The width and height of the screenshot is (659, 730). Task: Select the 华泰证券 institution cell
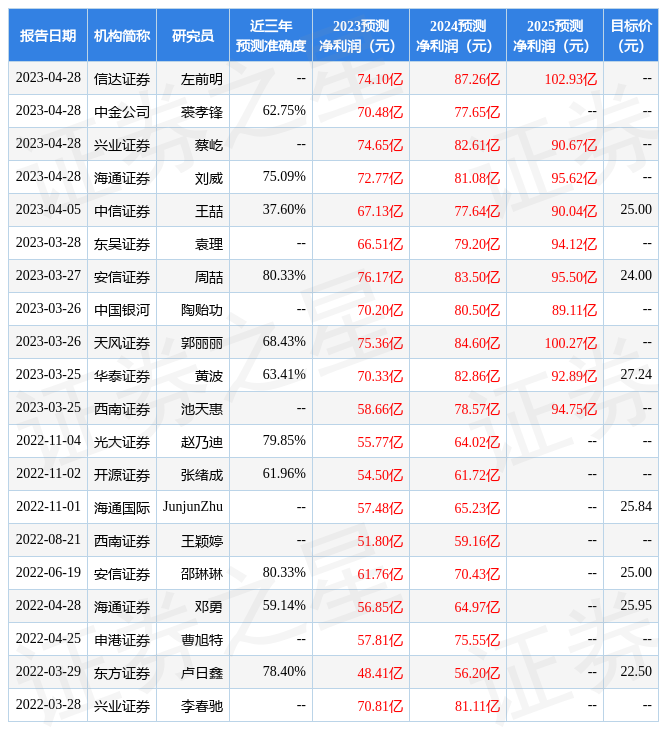[x=122, y=376]
